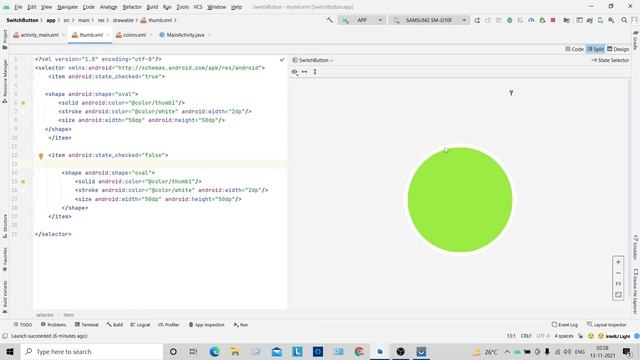
Task: Open the APP run configuration dropdown
Action: click(362, 20)
